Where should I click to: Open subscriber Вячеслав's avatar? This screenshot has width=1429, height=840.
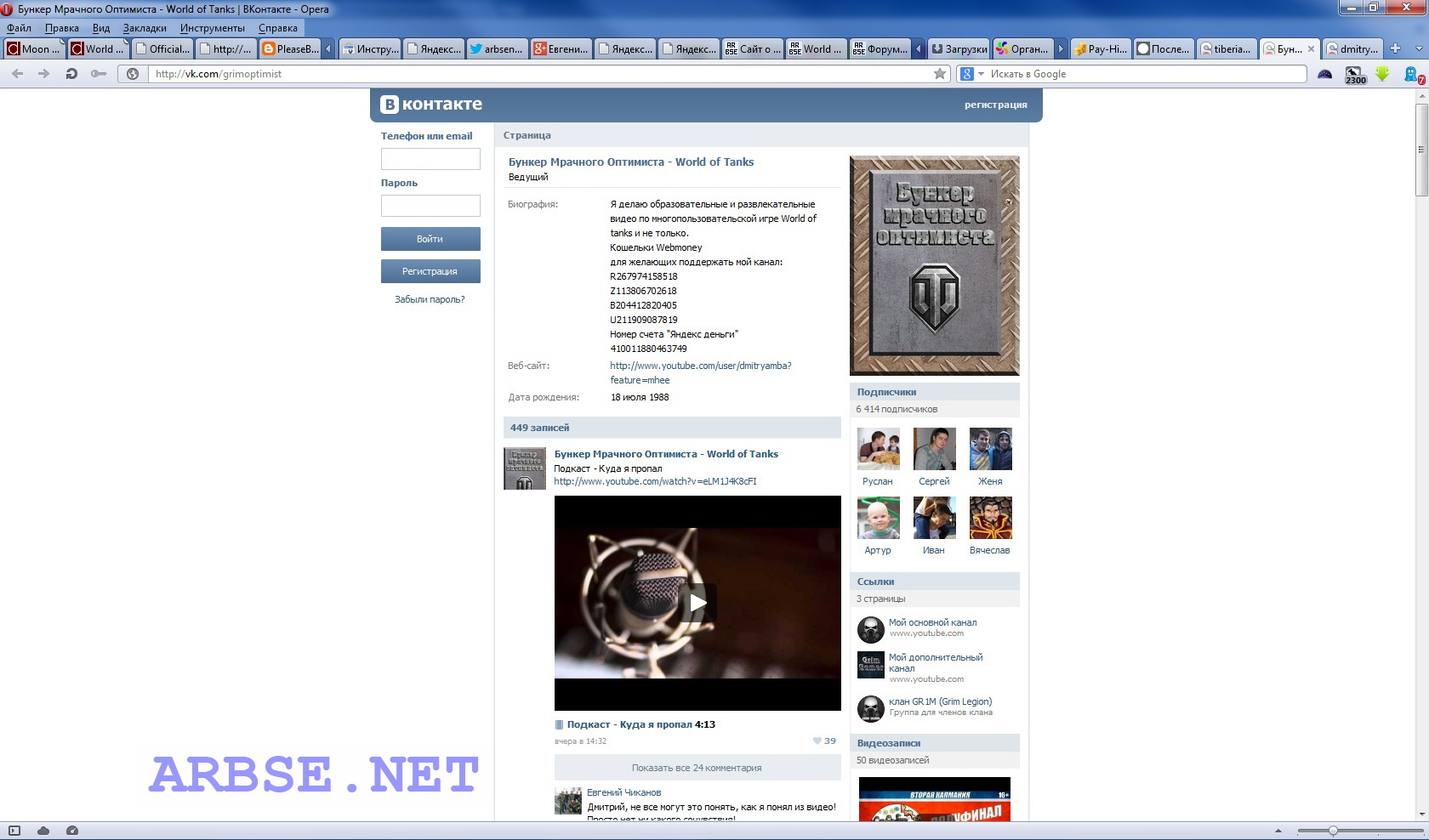[x=990, y=518]
